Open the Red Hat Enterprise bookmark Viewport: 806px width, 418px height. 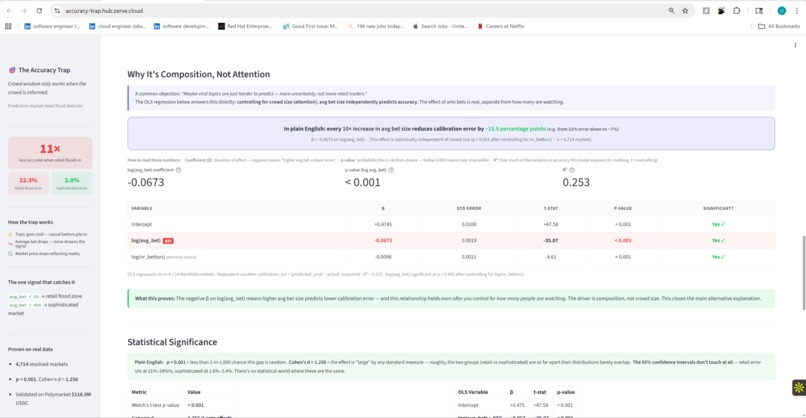click(x=245, y=26)
